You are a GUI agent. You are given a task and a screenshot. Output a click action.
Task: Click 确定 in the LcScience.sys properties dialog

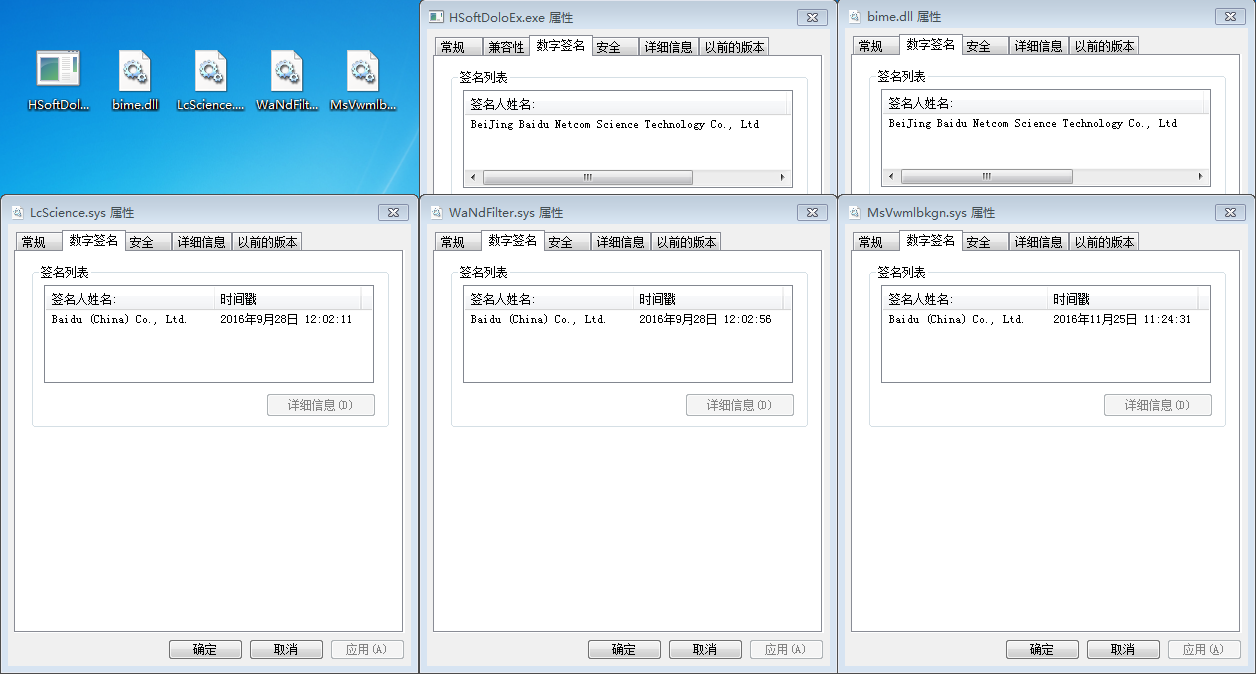click(x=205, y=649)
